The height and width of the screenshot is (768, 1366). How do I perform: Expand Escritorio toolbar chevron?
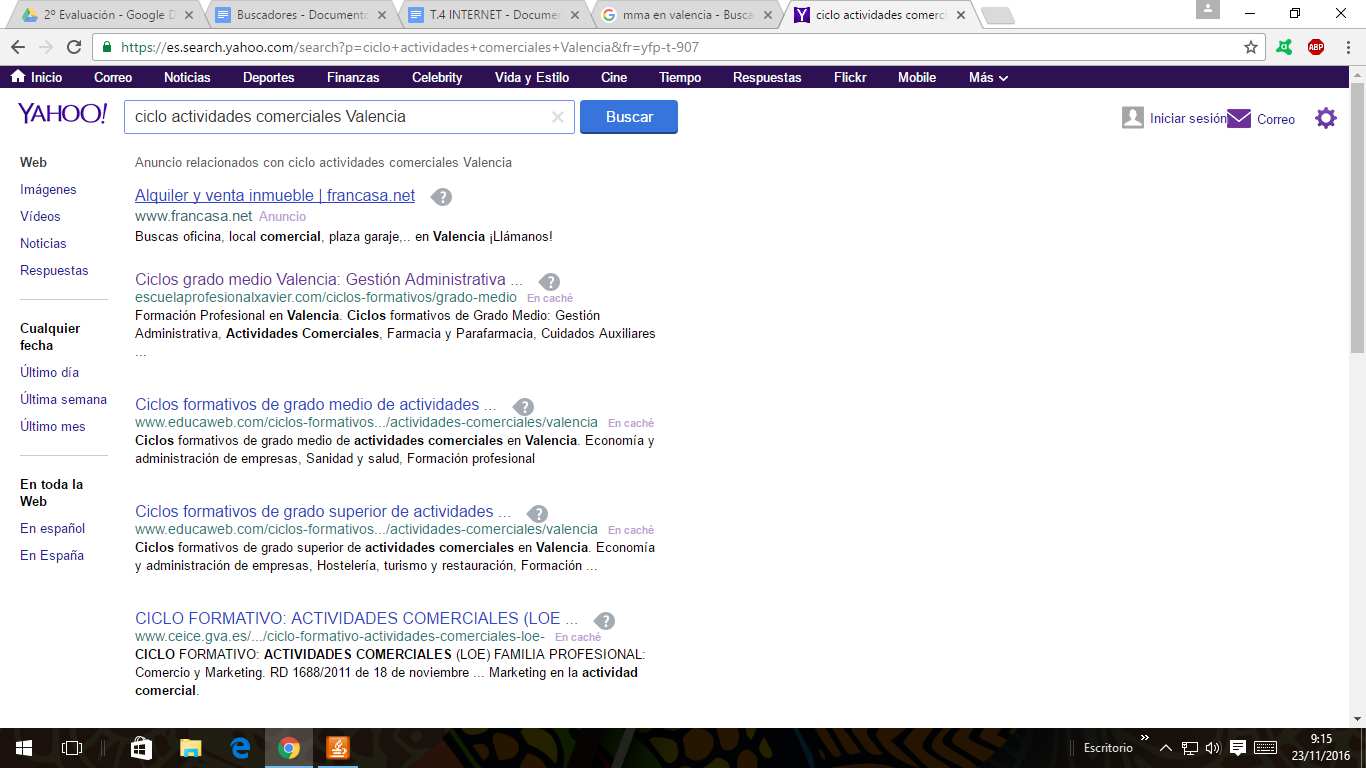point(1144,738)
